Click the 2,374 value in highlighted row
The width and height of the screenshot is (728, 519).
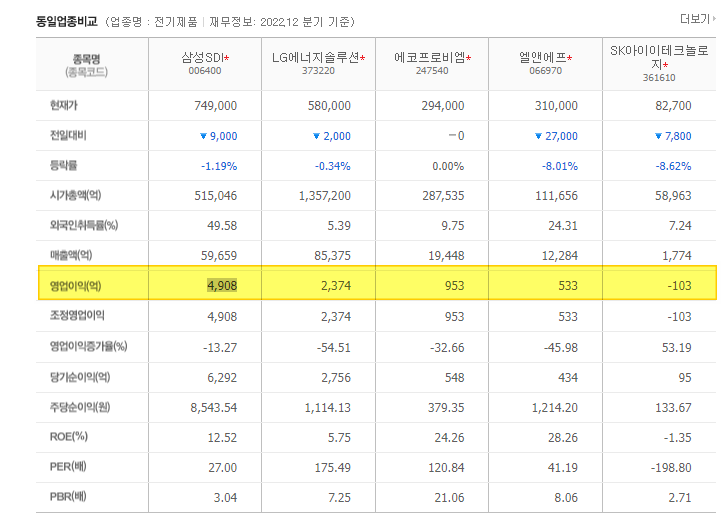(336, 285)
